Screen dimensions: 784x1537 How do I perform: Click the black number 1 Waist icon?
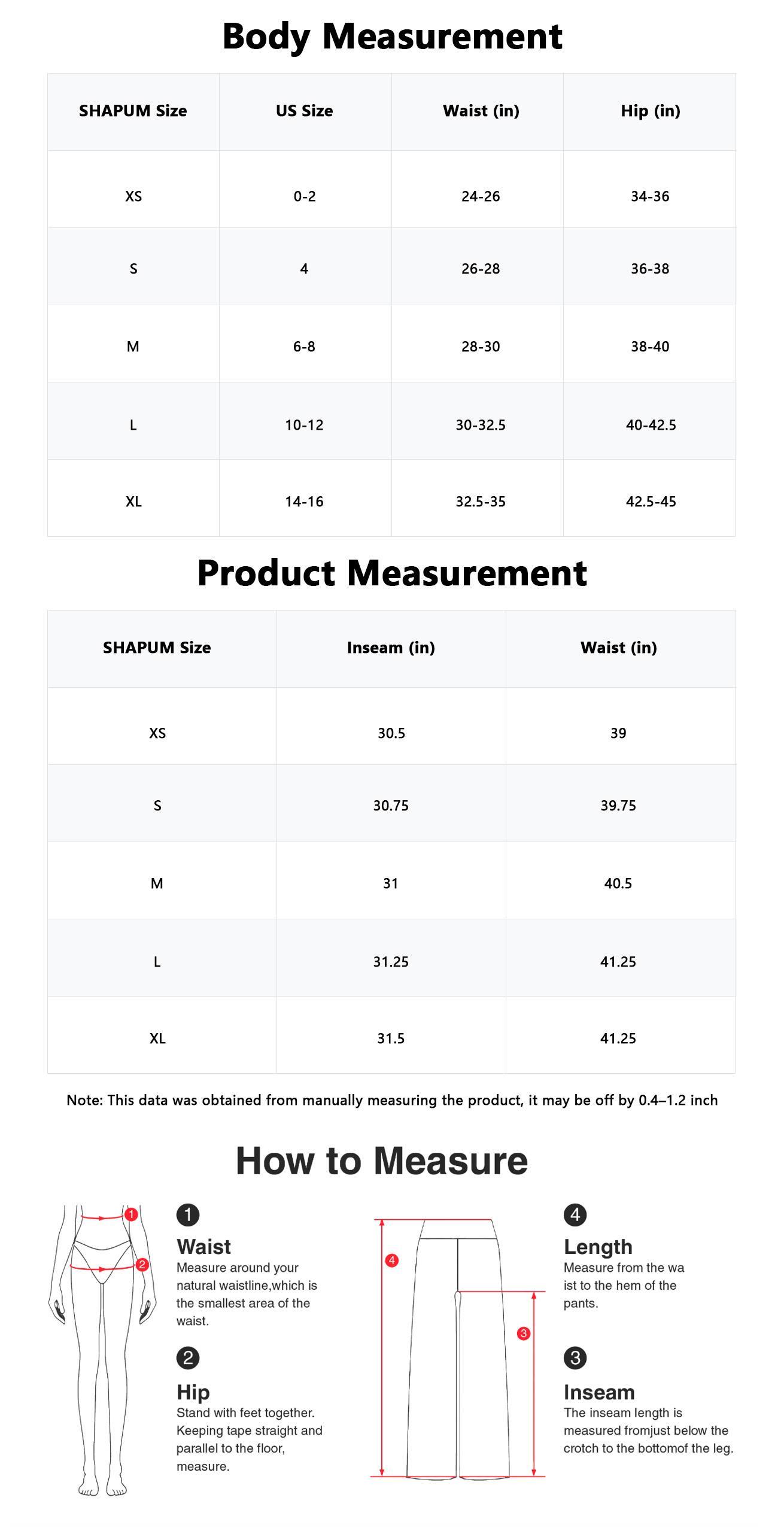coord(188,1215)
